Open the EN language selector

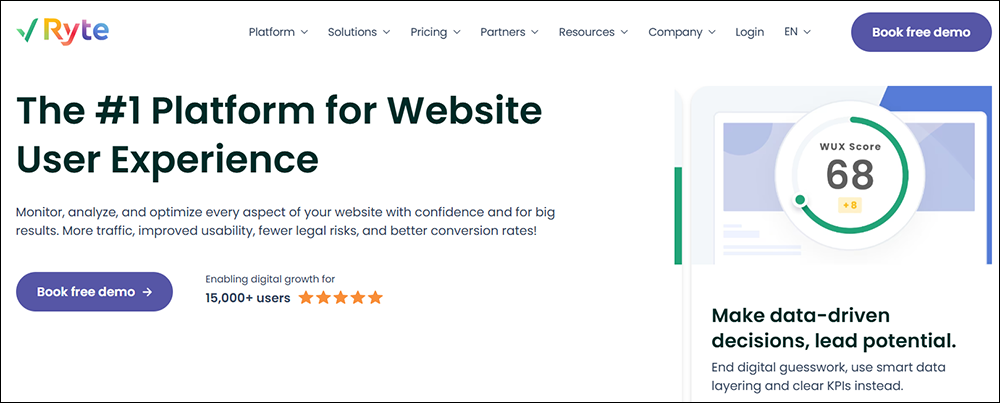click(x=797, y=32)
